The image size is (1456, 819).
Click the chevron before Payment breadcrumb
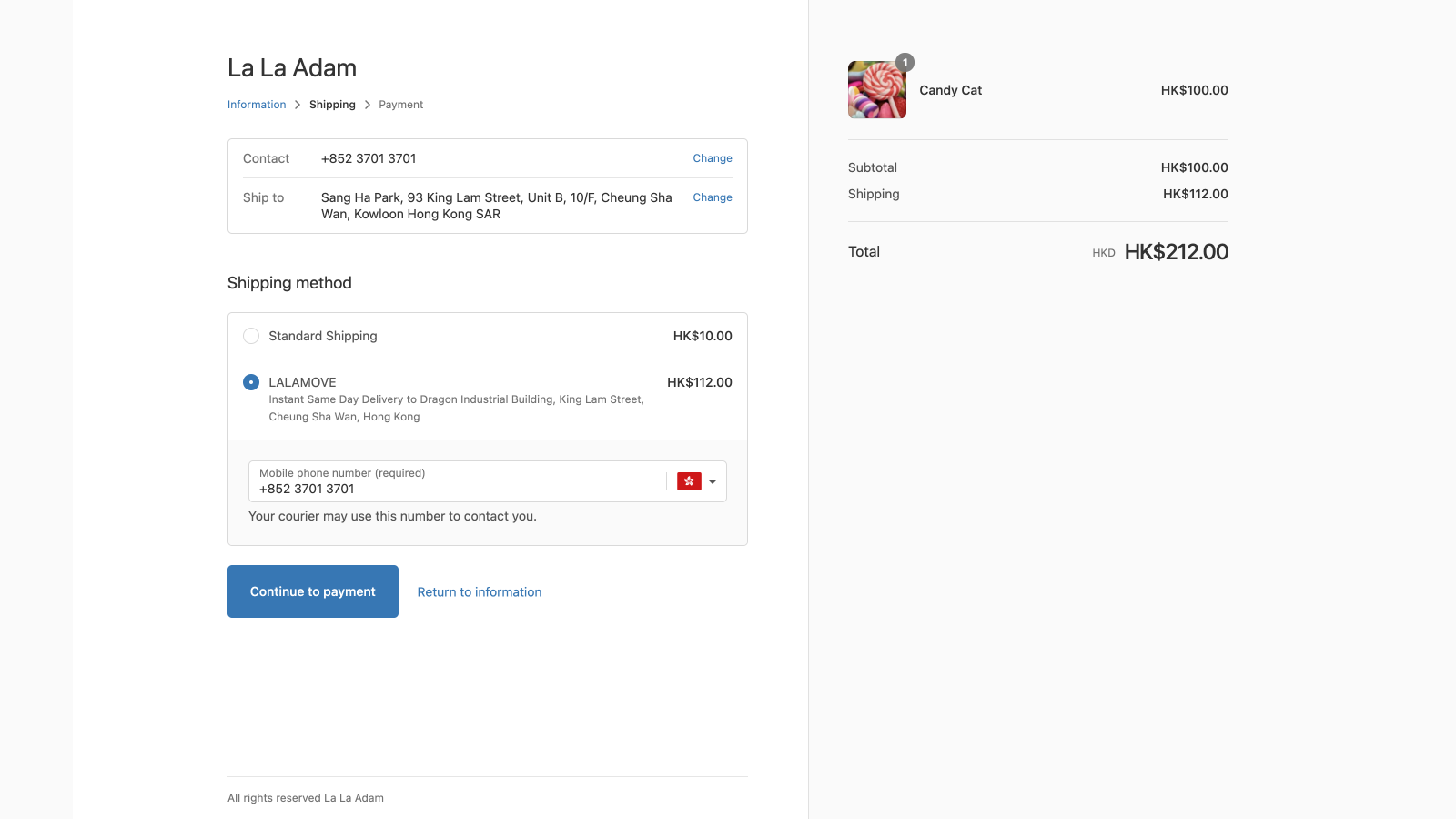point(368,105)
